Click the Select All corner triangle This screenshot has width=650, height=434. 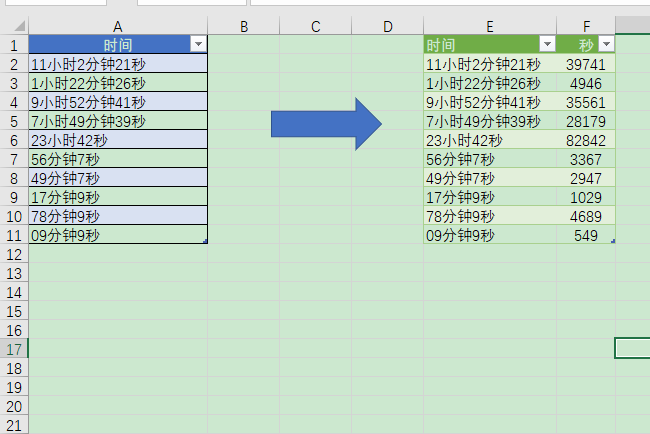(x=19, y=26)
